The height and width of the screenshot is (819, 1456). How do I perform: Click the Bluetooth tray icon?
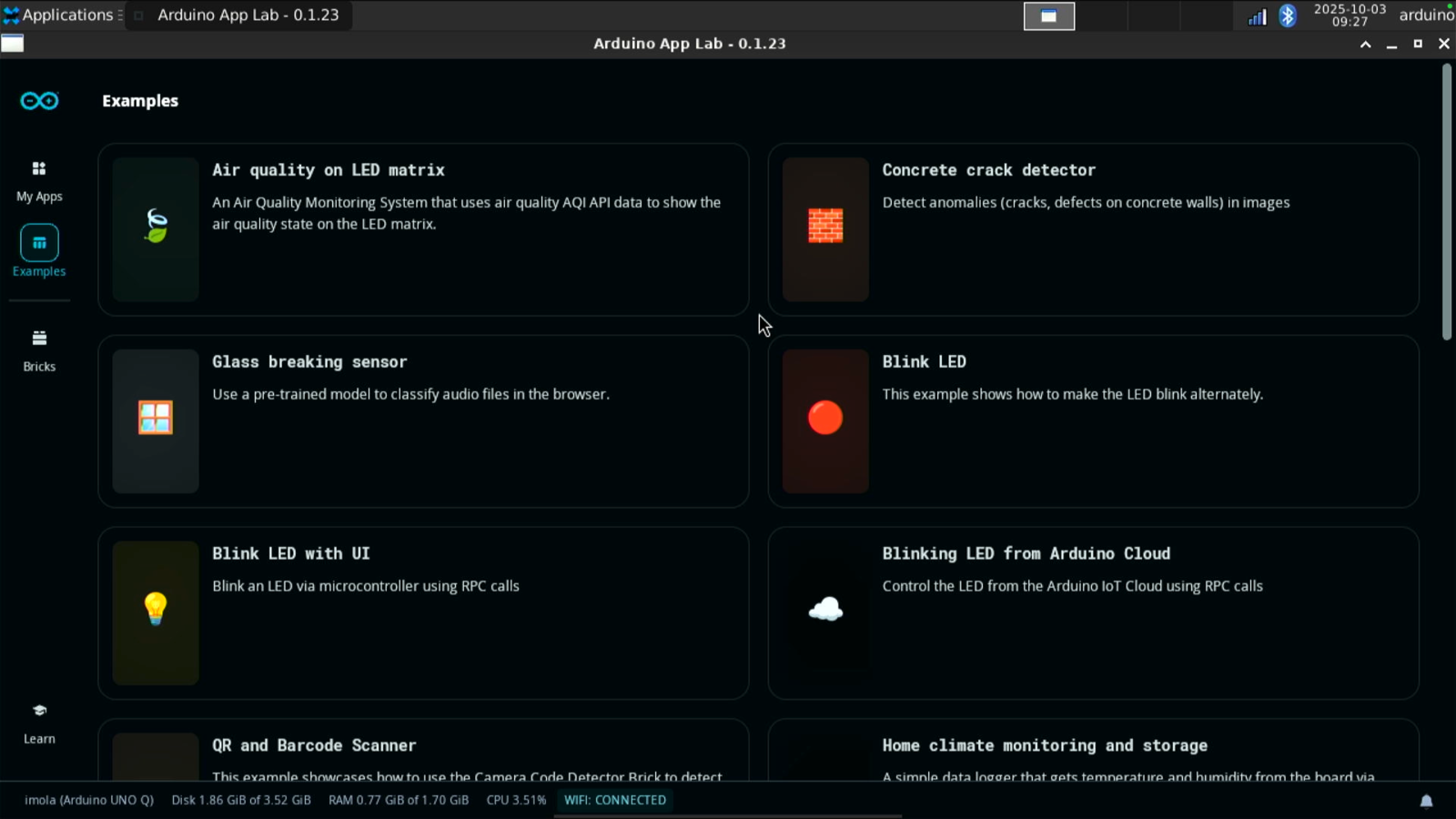[1287, 15]
